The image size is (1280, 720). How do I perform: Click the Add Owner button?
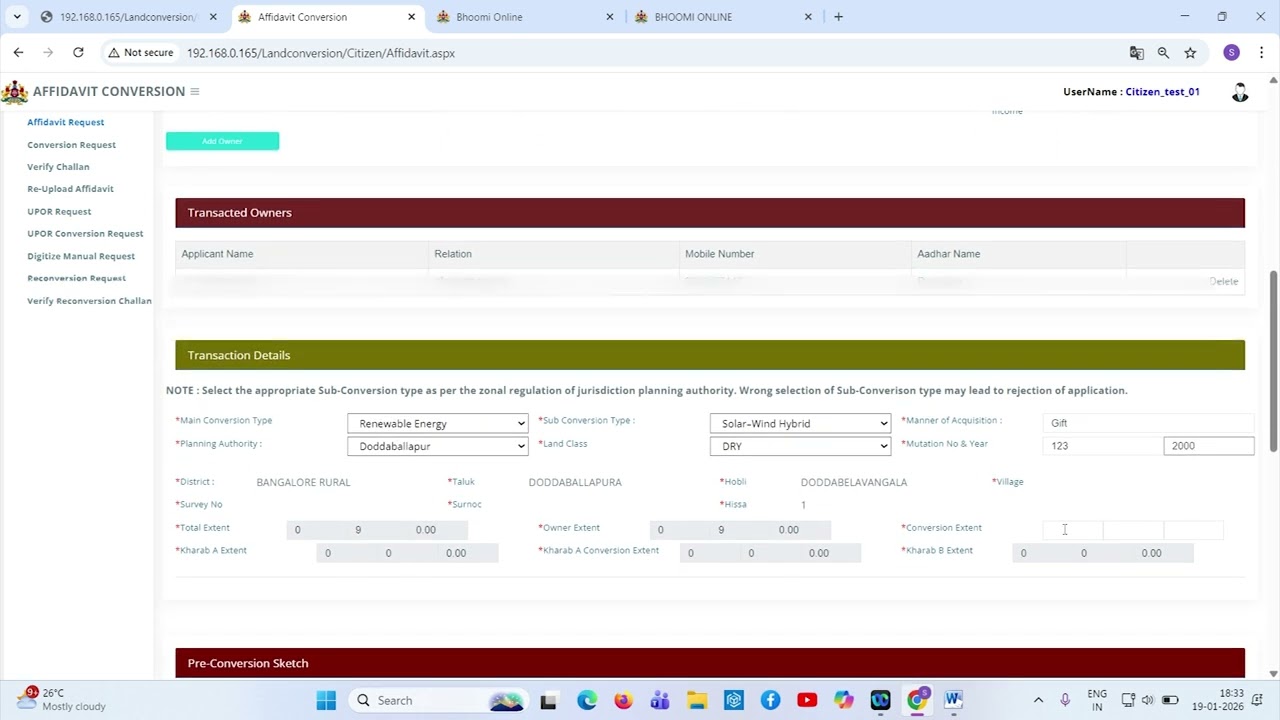pos(222,141)
